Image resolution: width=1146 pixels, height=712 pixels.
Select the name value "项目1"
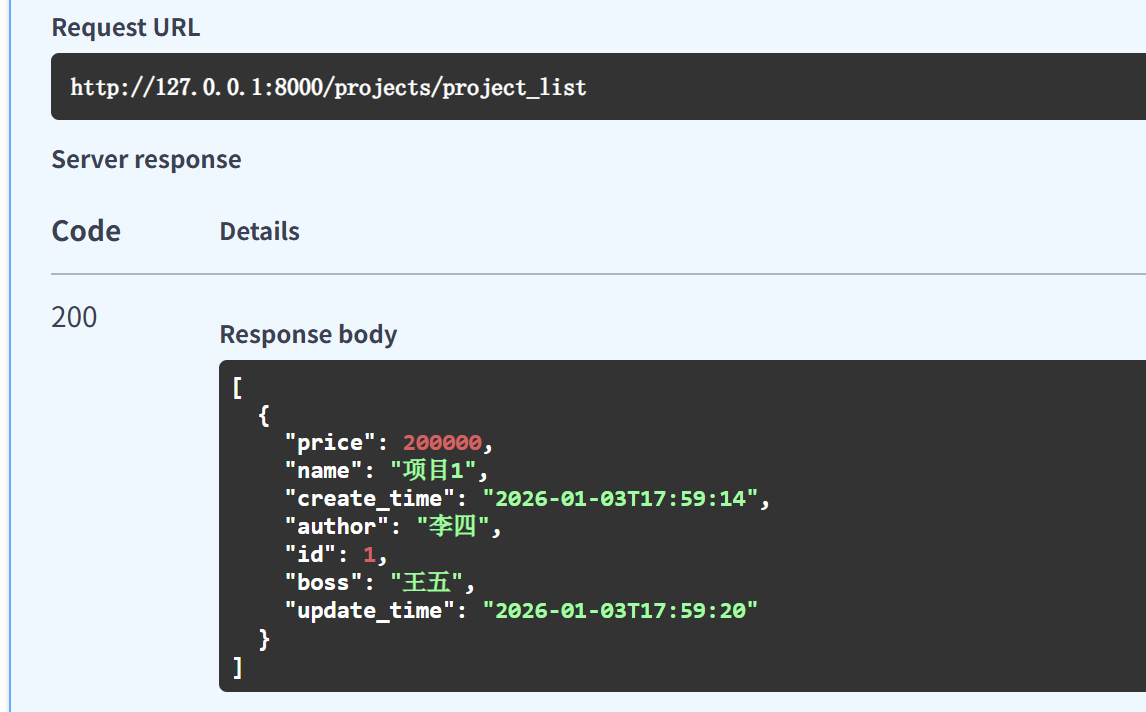click(433, 470)
